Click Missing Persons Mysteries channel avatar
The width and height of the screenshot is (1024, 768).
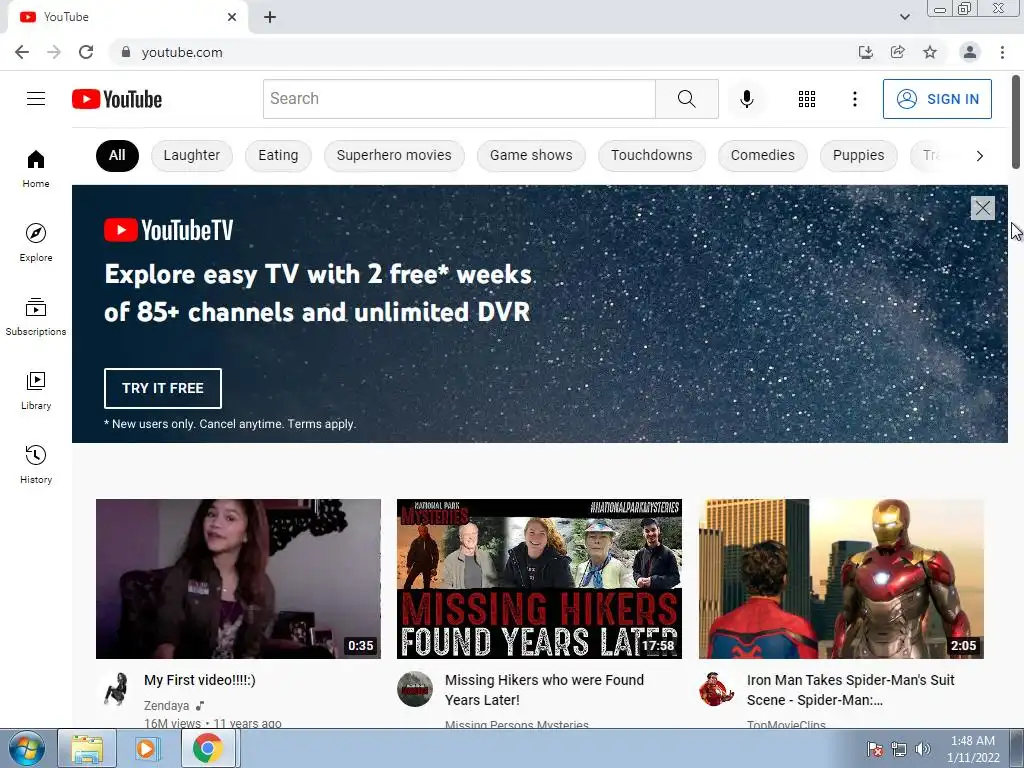tap(415, 689)
